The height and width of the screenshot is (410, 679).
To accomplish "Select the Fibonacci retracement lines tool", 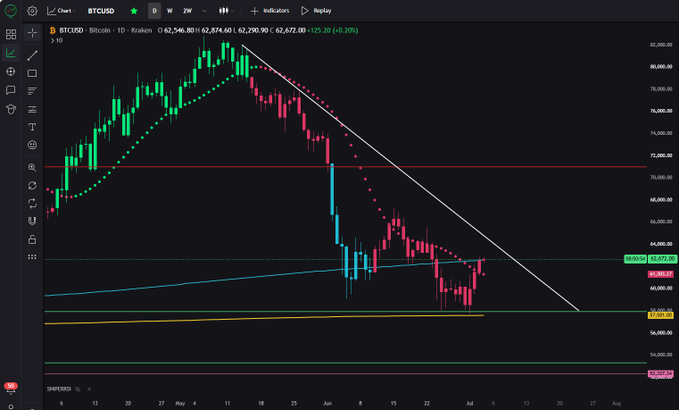I will tap(32, 110).
